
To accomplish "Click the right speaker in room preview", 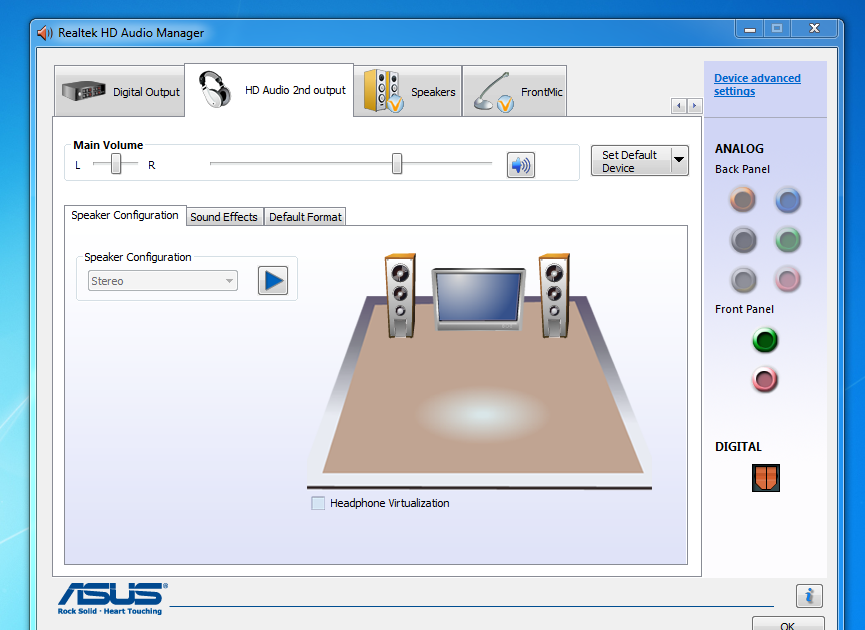I will point(554,296).
